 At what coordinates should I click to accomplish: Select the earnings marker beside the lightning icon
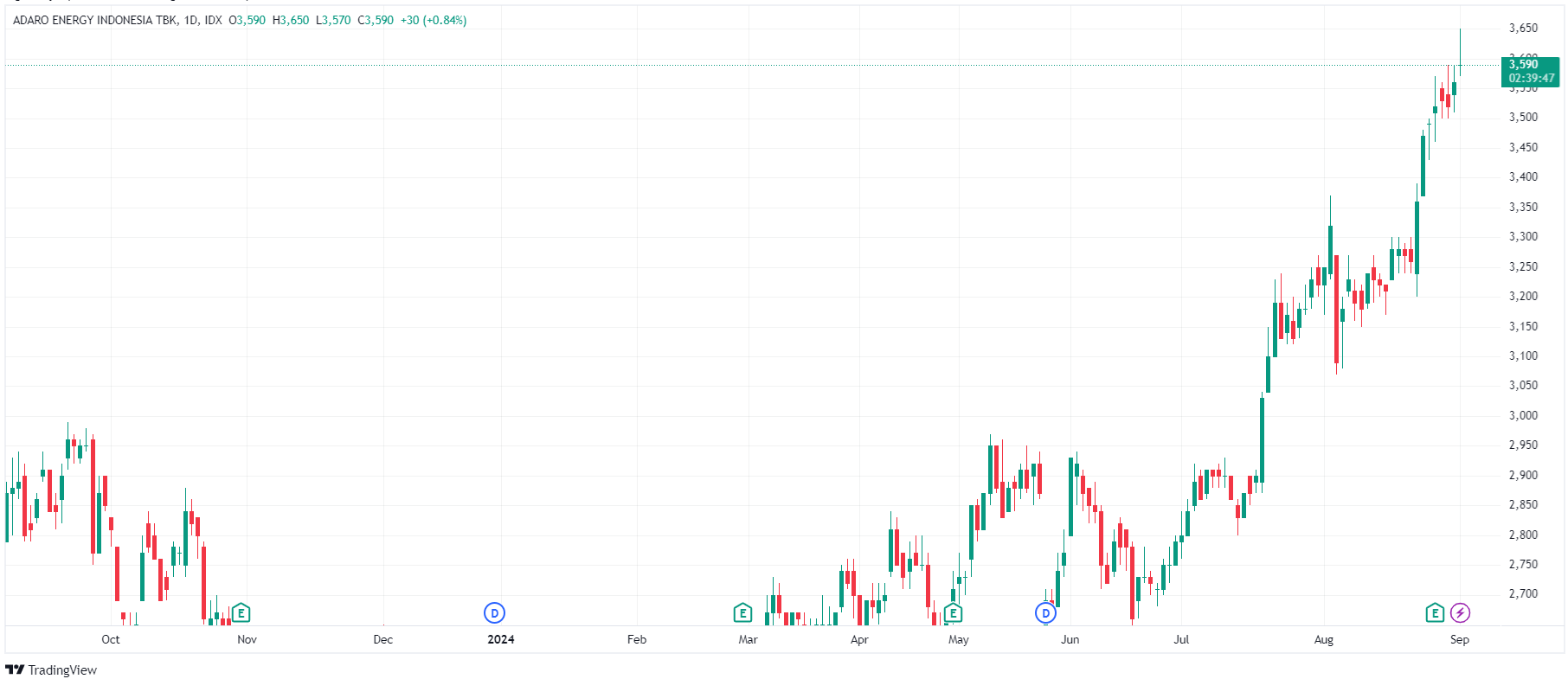(x=1435, y=613)
